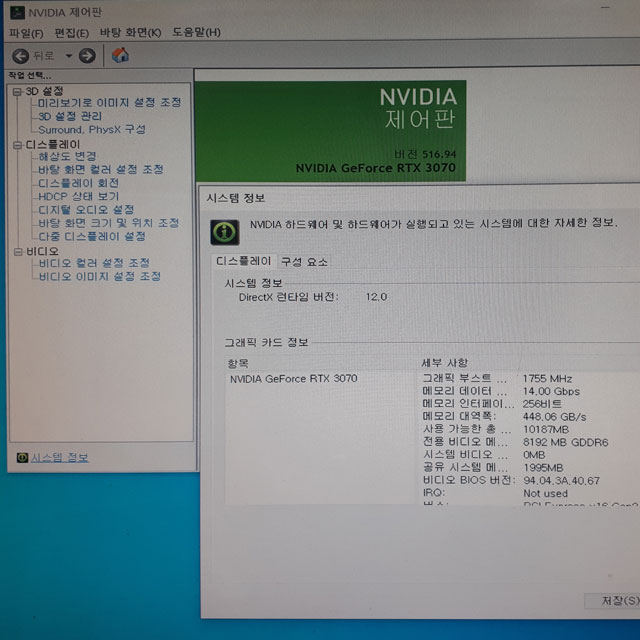Select 다중 디스플레이 설정
640x640 pixels.
point(92,236)
